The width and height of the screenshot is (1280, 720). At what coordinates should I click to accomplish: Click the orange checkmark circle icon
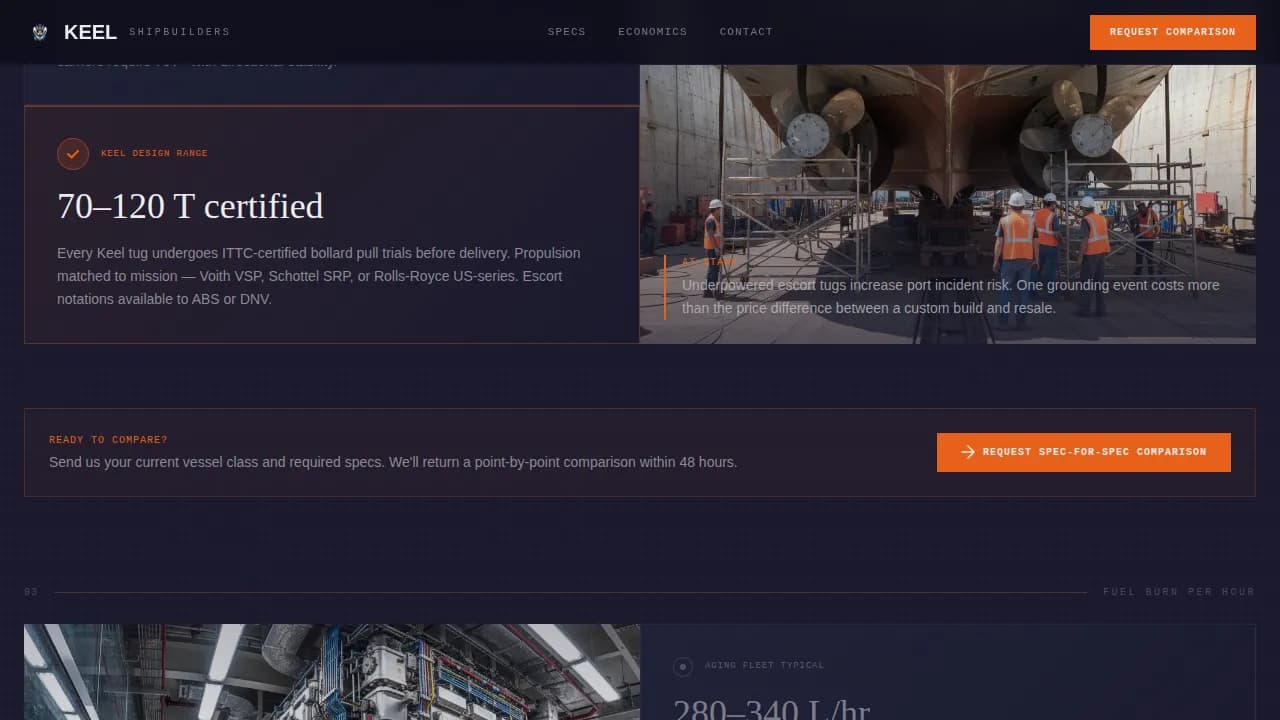pyautogui.click(x=73, y=154)
